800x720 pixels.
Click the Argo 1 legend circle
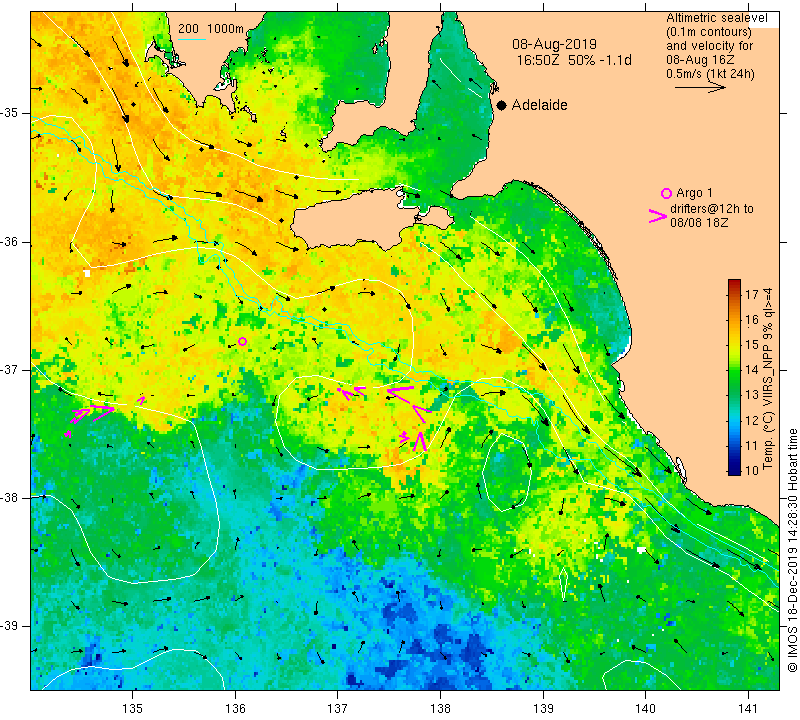click(x=666, y=193)
